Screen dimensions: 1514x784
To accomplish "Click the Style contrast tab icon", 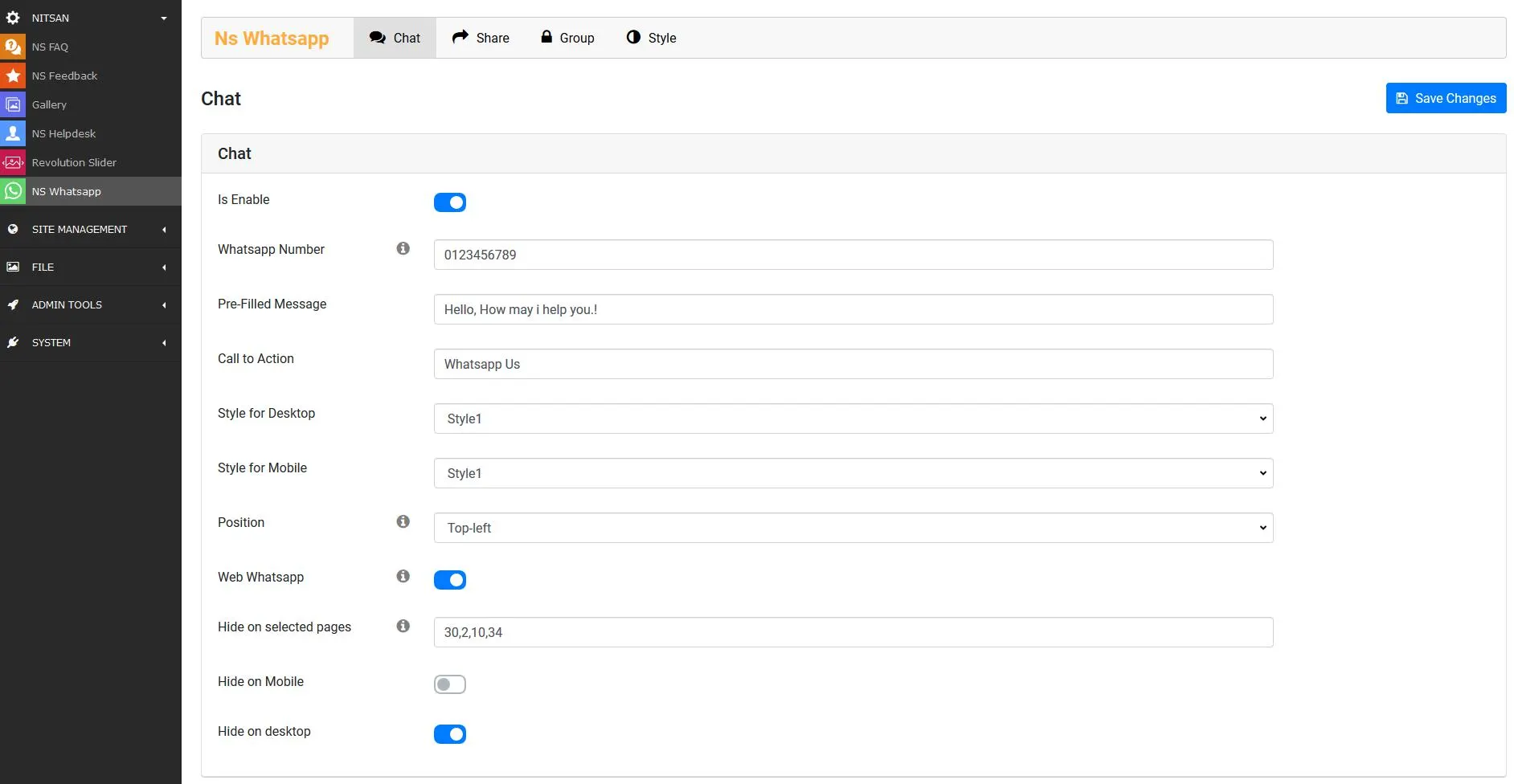I will (x=633, y=37).
